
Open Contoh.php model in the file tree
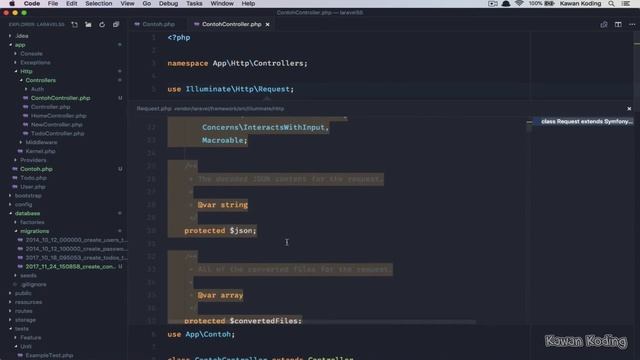36,169
